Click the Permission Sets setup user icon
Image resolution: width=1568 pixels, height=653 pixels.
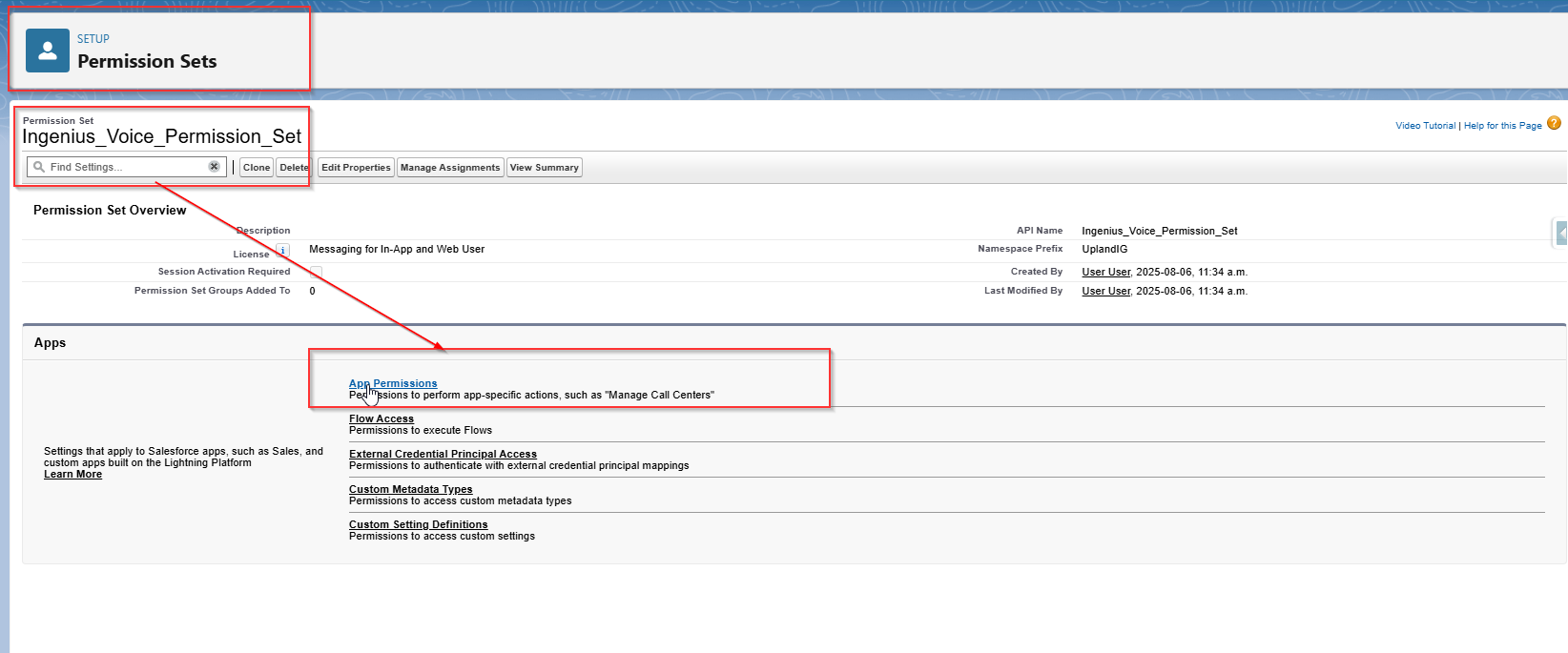point(47,51)
